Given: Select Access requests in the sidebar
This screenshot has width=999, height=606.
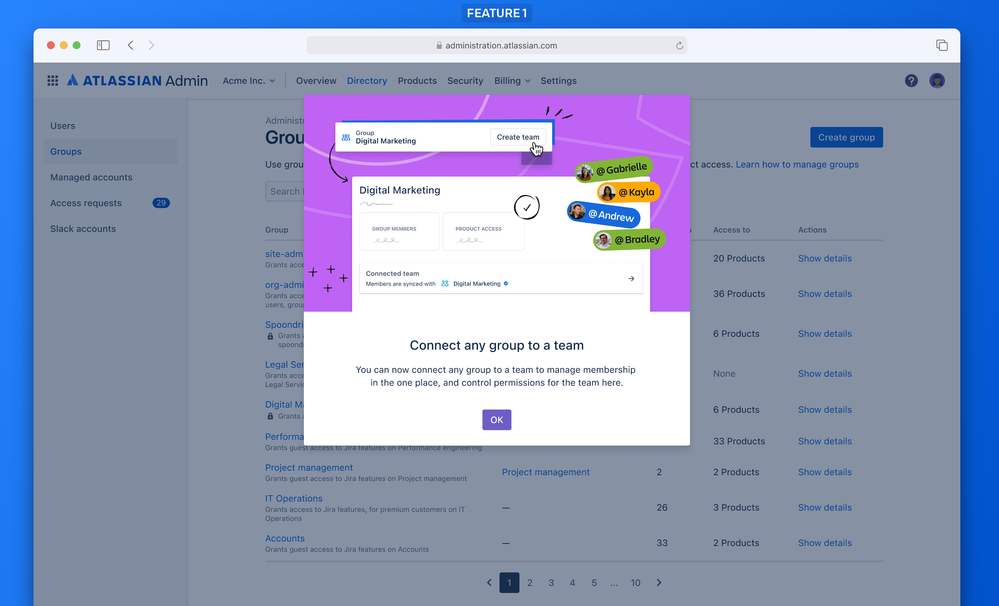Looking at the screenshot, I should 111,203.
